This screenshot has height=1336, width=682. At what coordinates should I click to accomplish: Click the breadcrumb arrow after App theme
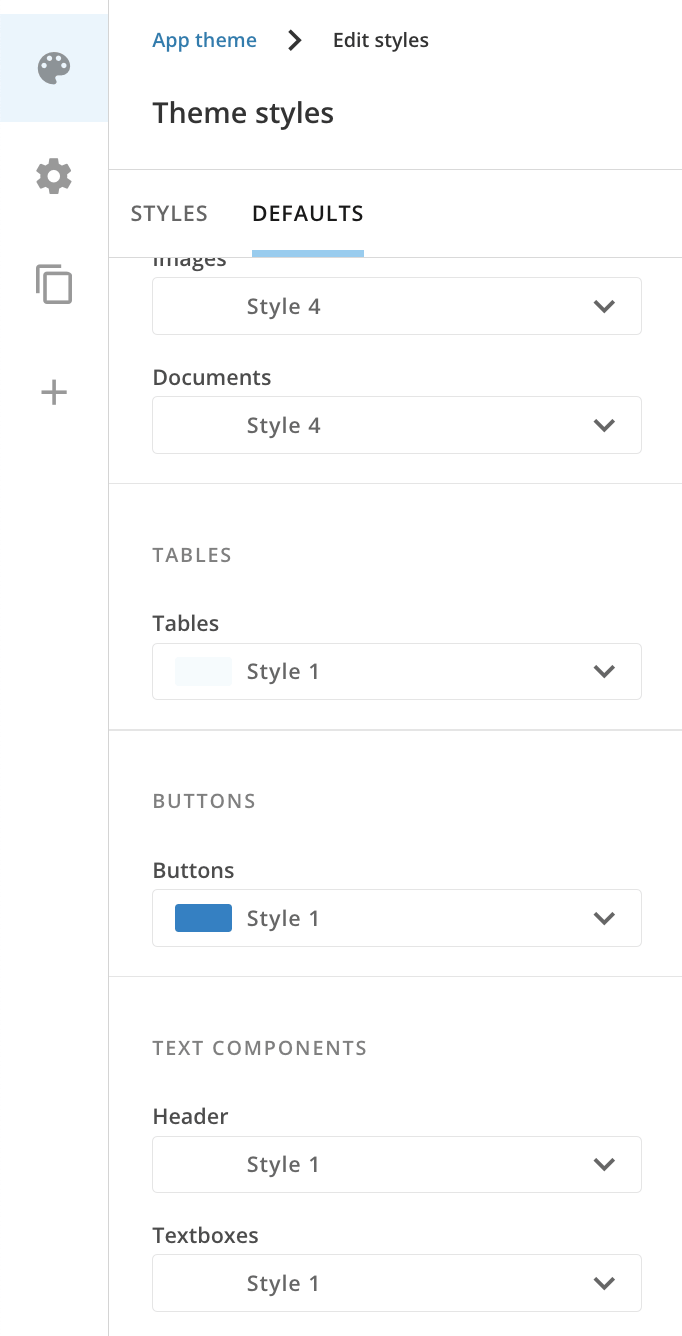[294, 41]
